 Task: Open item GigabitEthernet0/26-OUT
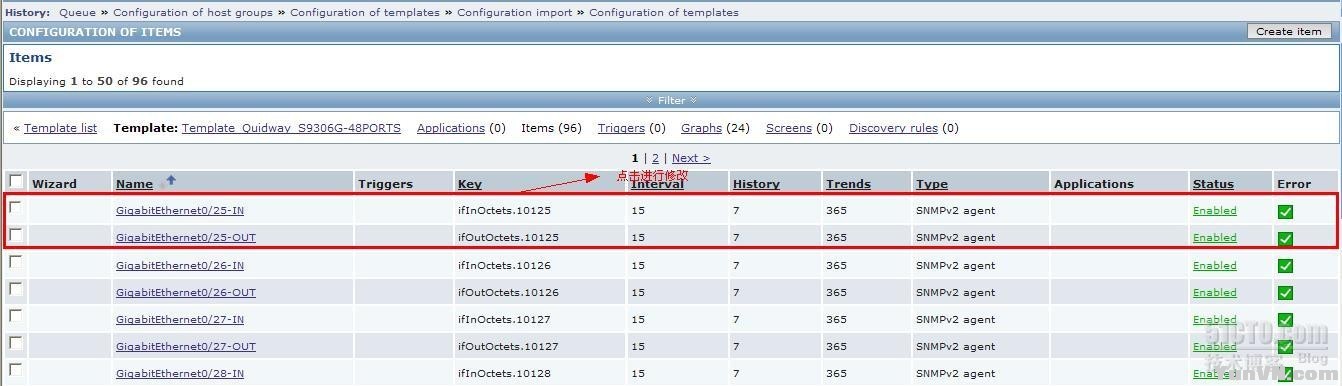tap(186, 293)
